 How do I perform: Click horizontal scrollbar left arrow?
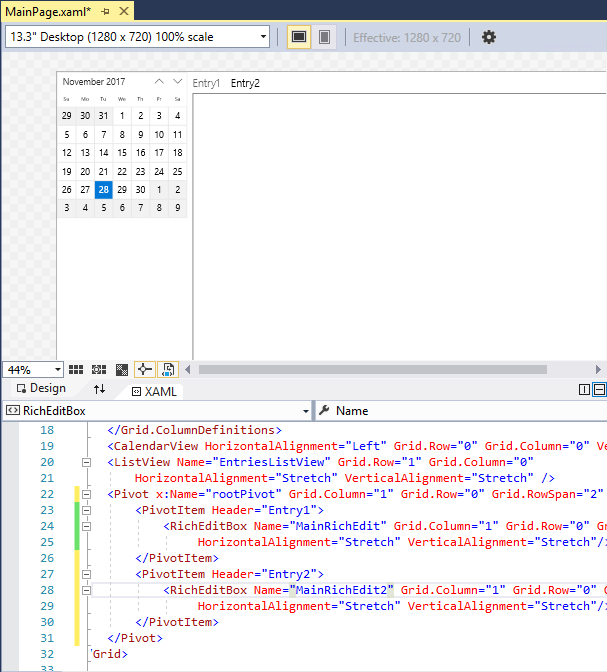pyautogui.click(x=187, y=369)
